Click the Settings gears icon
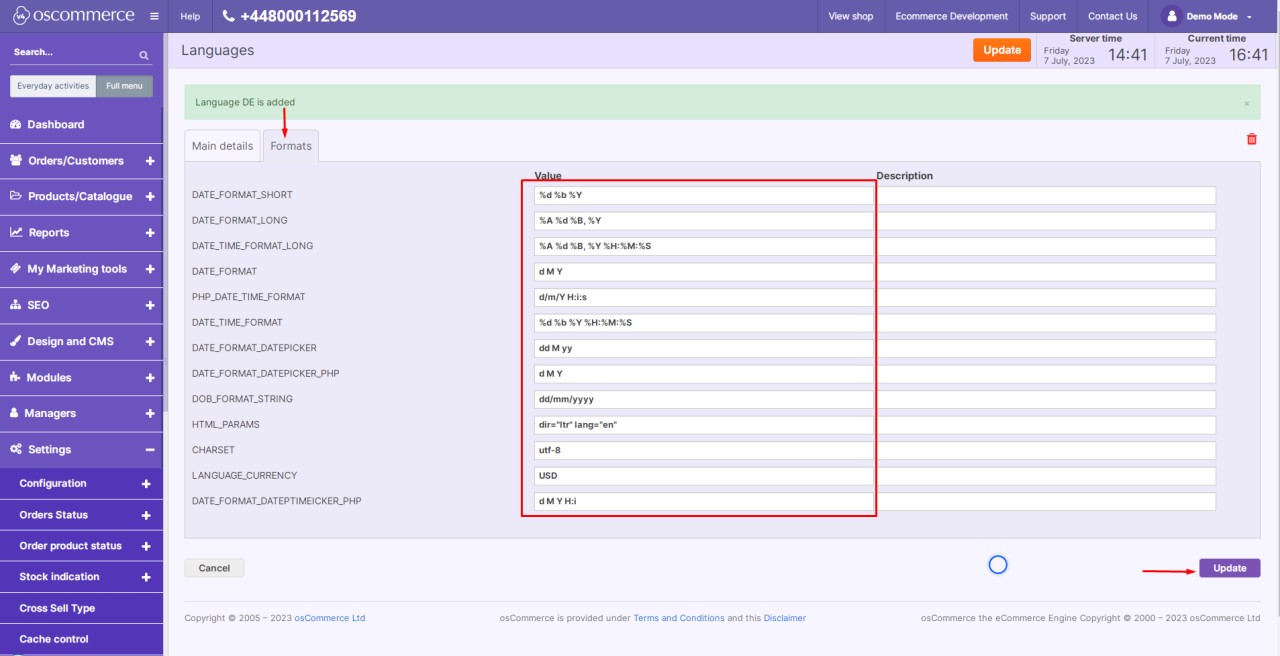This screenshot has height=656, width=1280. [16, 449]
